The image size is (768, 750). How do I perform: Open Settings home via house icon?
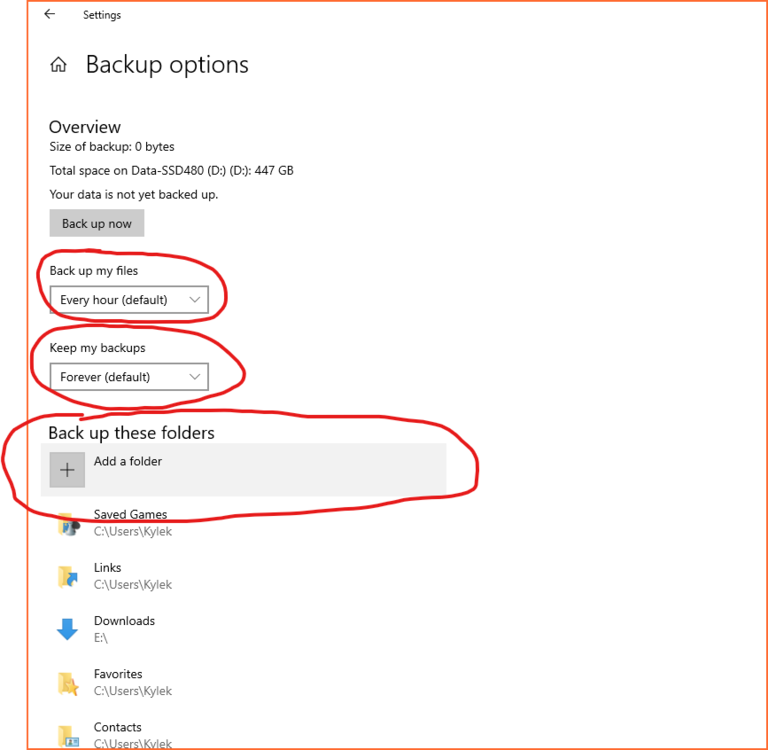click(59, 65)
